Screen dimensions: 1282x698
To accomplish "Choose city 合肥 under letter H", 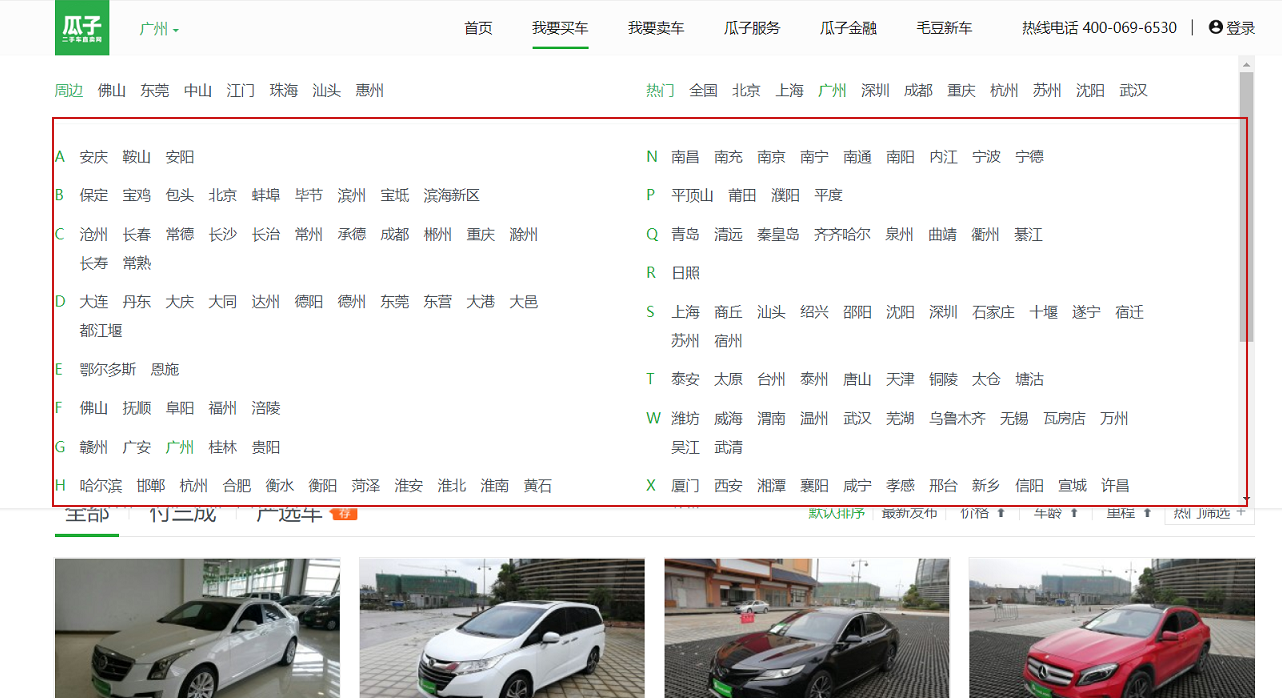I will click(x=237, y=486).
